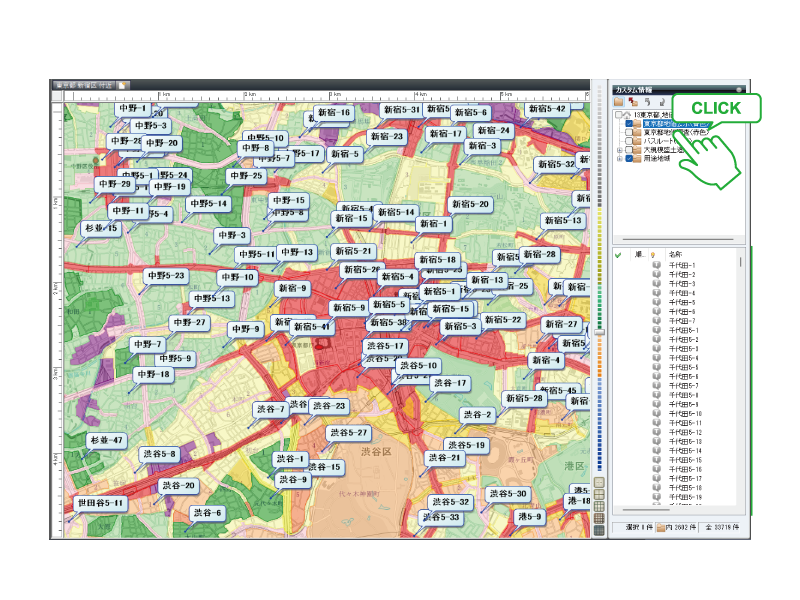Select the darkest finest grid button below zoom slider
Viewport: 800px width, 600px height.
tap(599, 531)
